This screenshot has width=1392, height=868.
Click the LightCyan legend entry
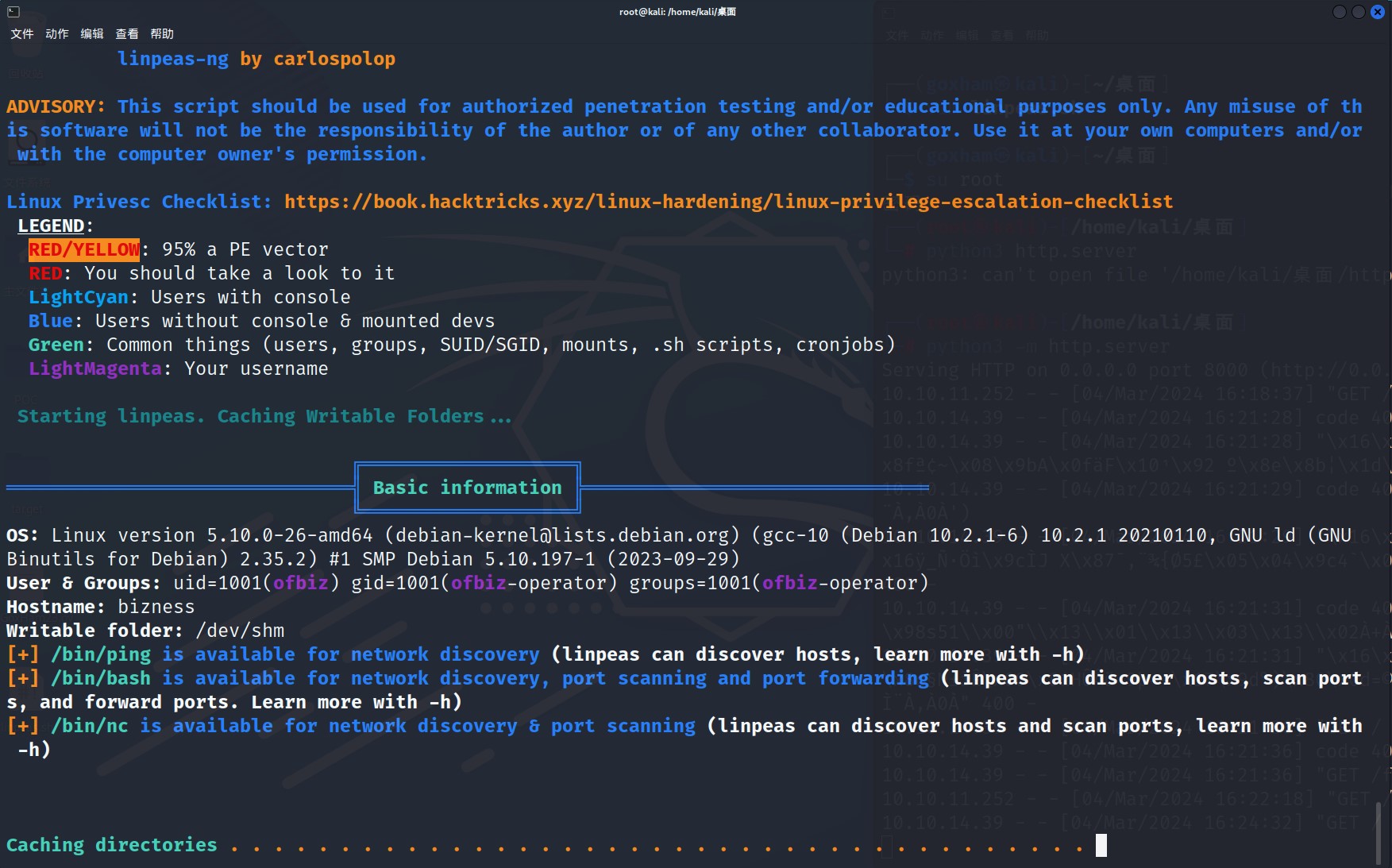click(x=78, y=297)
